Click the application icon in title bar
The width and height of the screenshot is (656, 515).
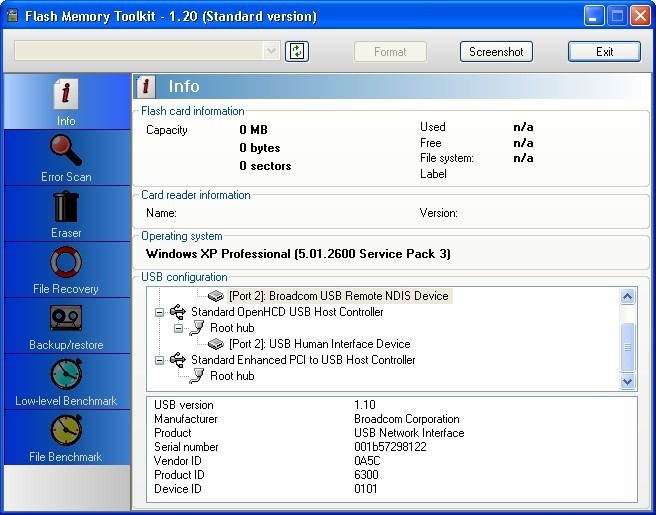(x=13, y=16)
